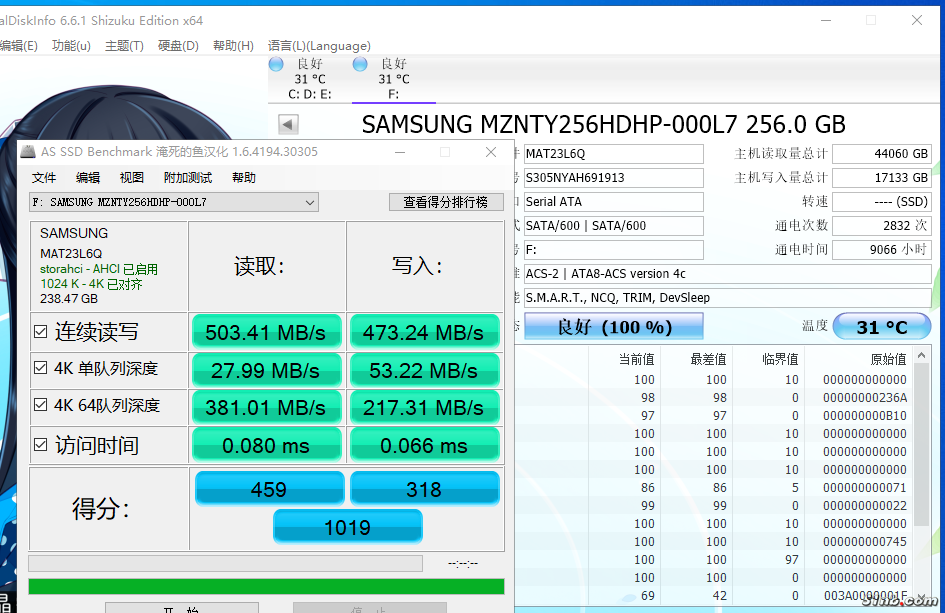Open the 附加测试 menu in AS SSD
Screen dimensions: 945x613
click(x=188, y=178)
